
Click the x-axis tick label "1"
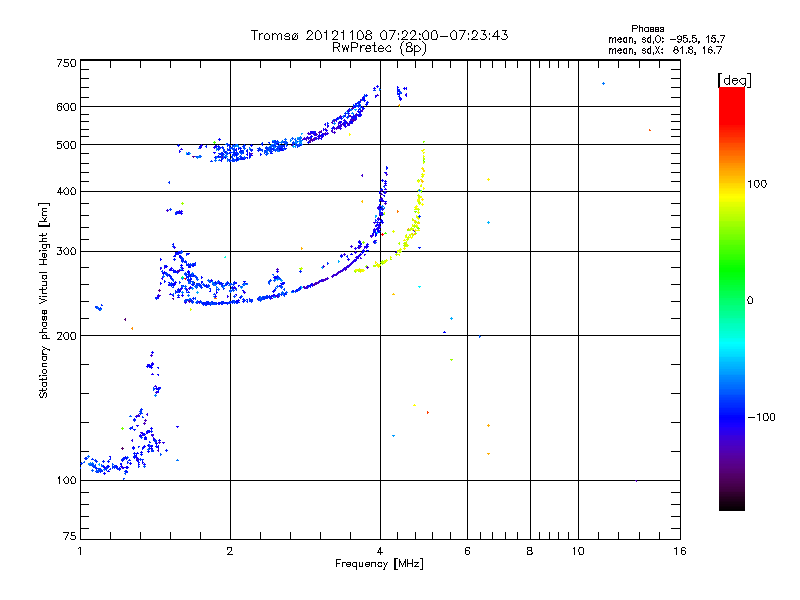pos(80,551)
